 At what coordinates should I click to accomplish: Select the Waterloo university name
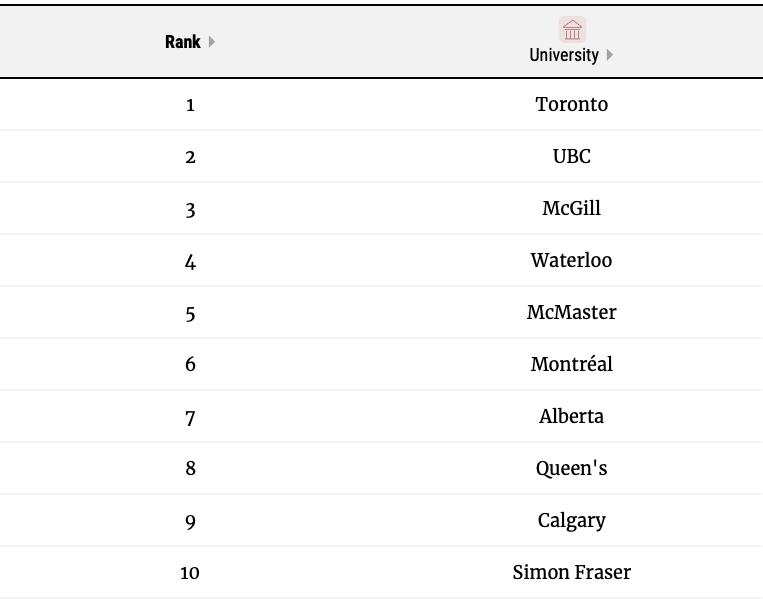click(x=571, y=260)
